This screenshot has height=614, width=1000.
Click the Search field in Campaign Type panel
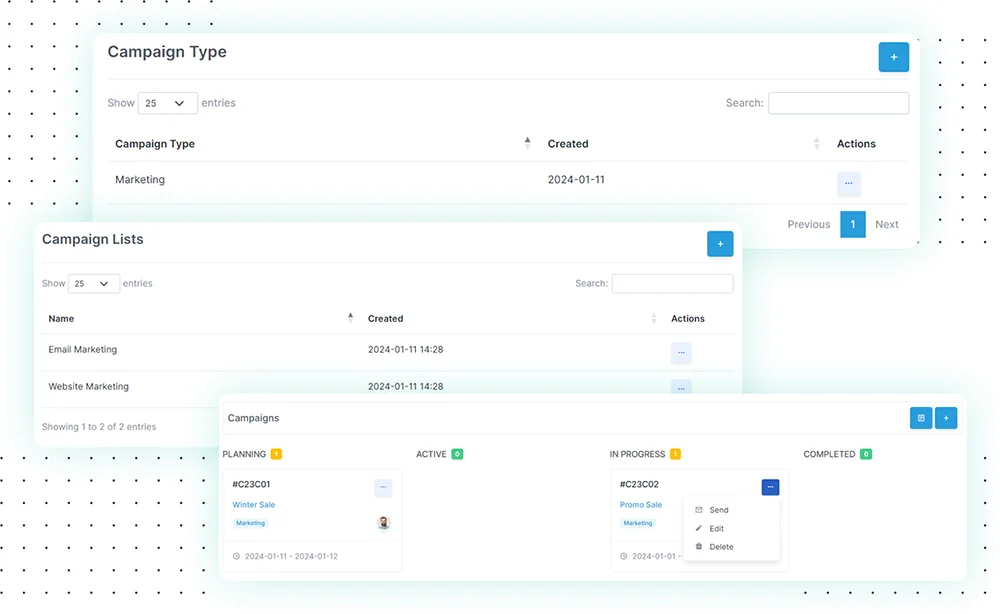[x=838, y=103]
